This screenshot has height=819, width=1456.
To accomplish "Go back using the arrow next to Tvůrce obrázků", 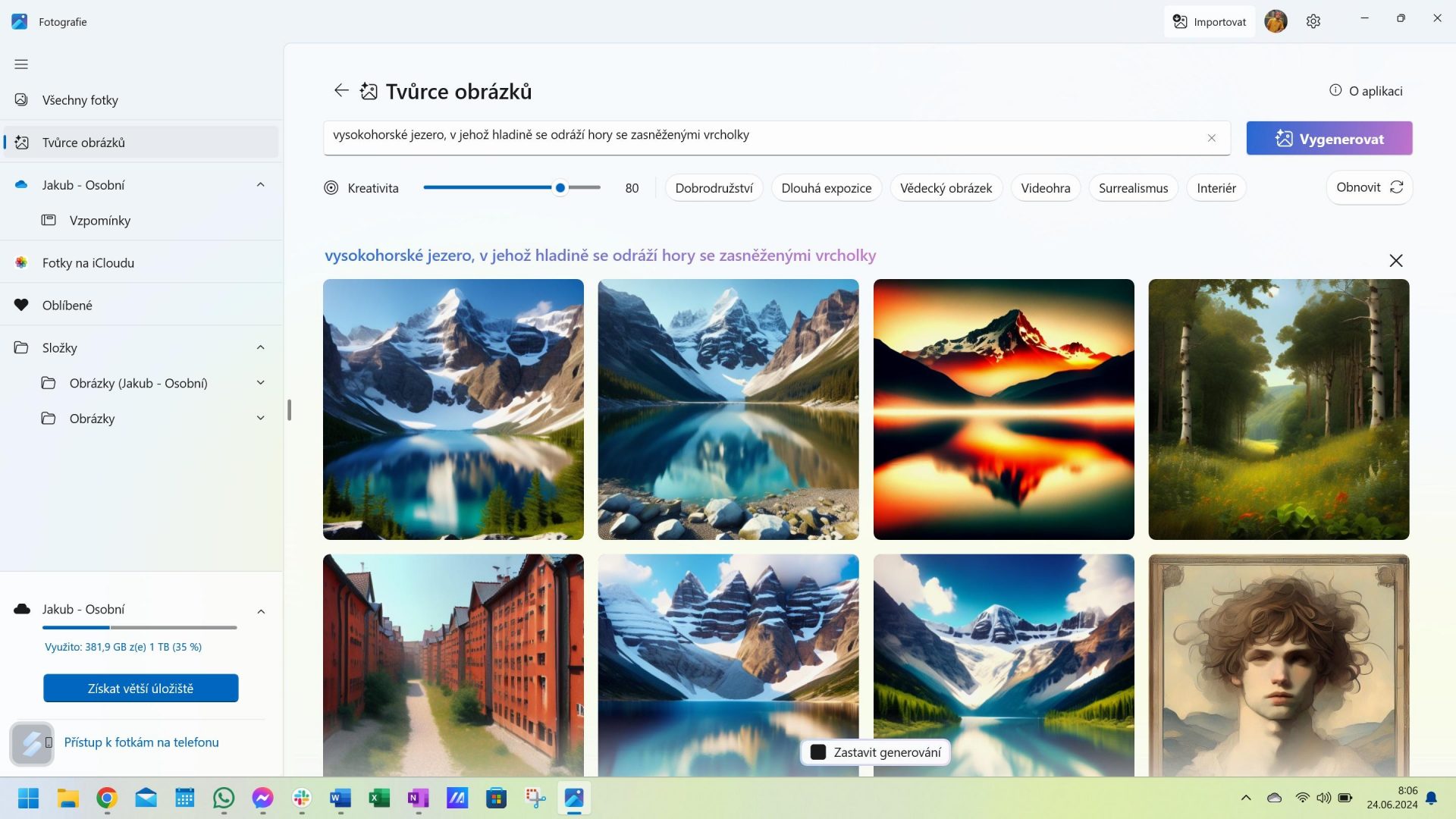I will pyautogui.click(x=341, y=91).
